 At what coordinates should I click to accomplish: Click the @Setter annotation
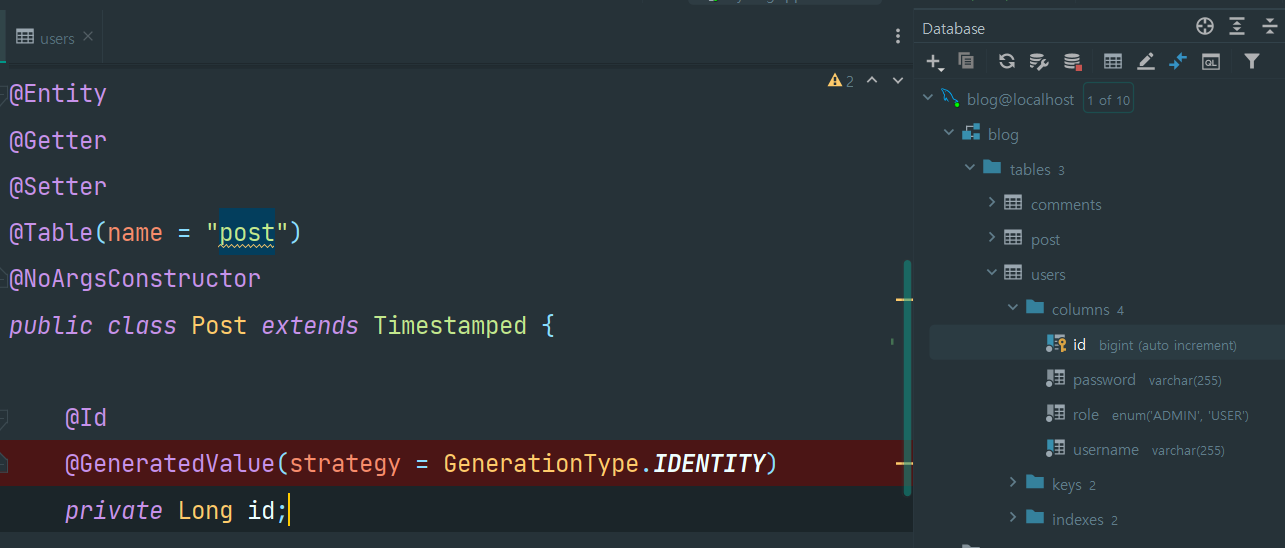click(x=58, y=187)
